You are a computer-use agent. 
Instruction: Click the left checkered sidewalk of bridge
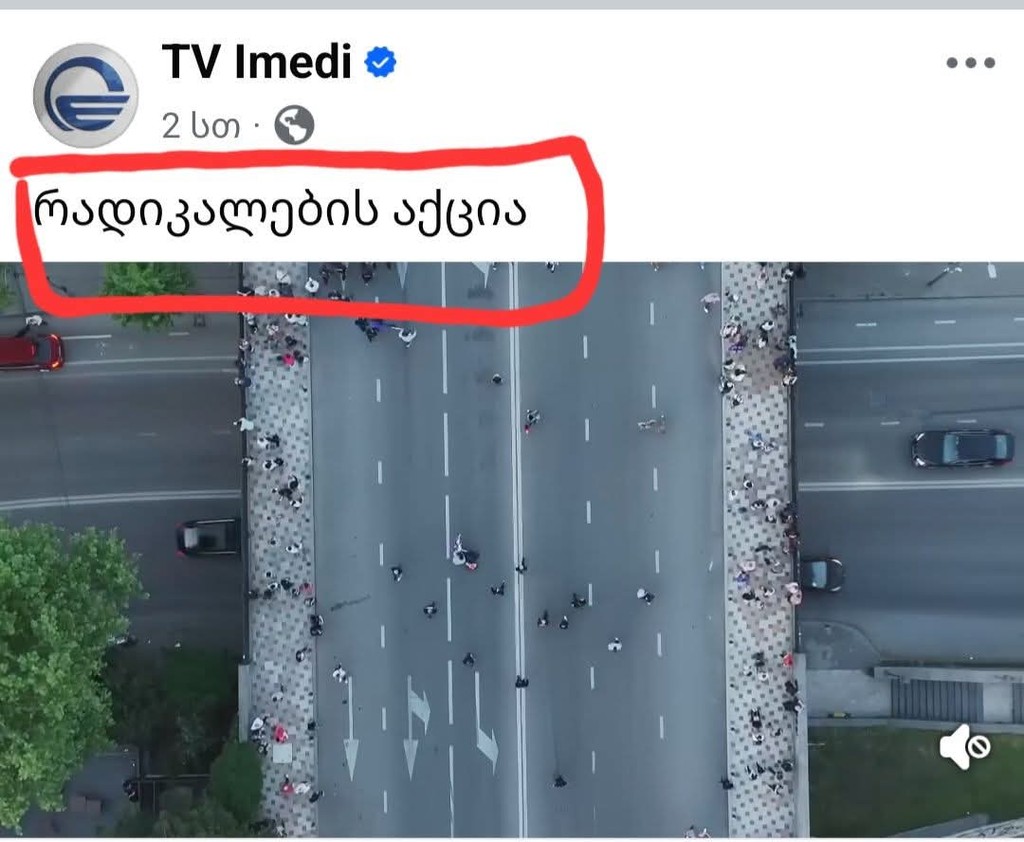coord(280,549)
